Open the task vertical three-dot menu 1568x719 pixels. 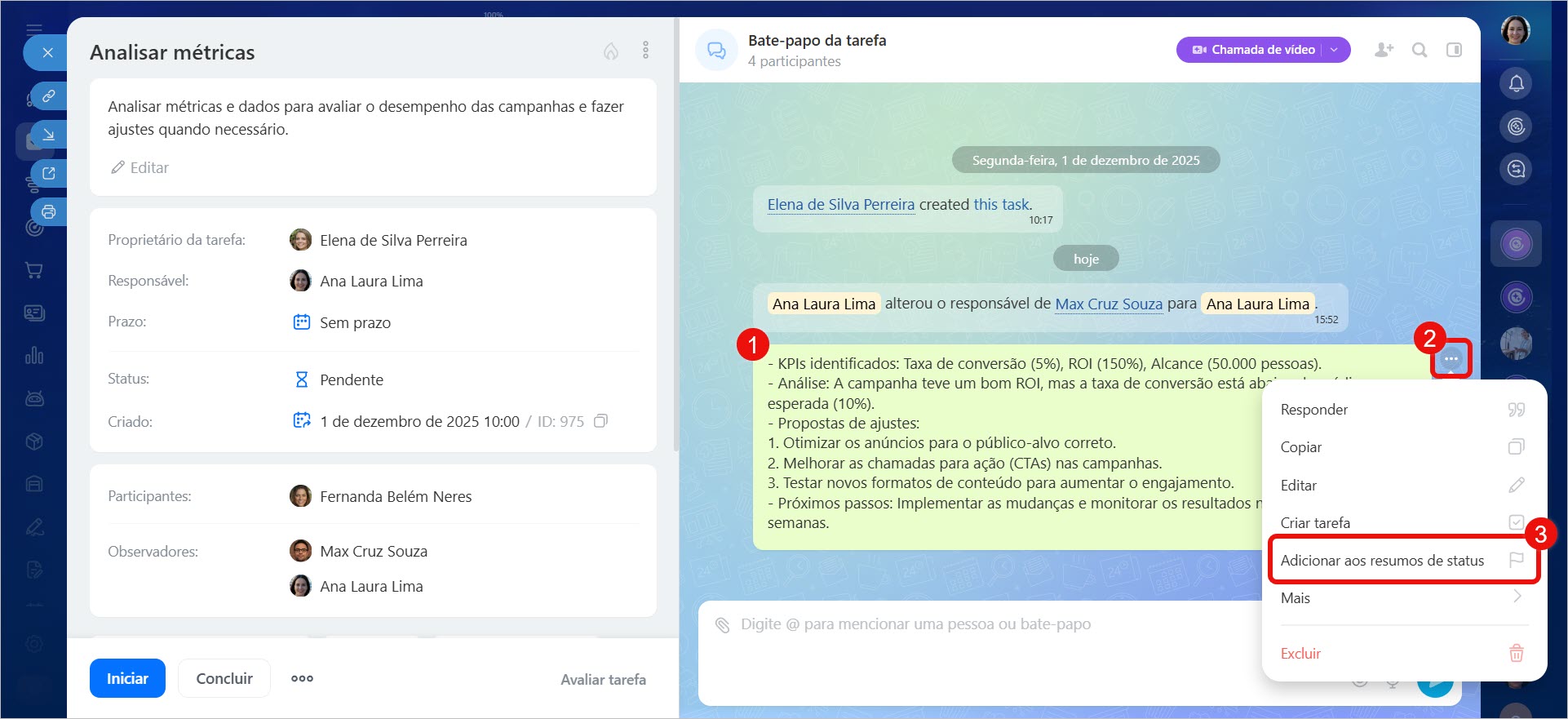[x=645, y=51]
